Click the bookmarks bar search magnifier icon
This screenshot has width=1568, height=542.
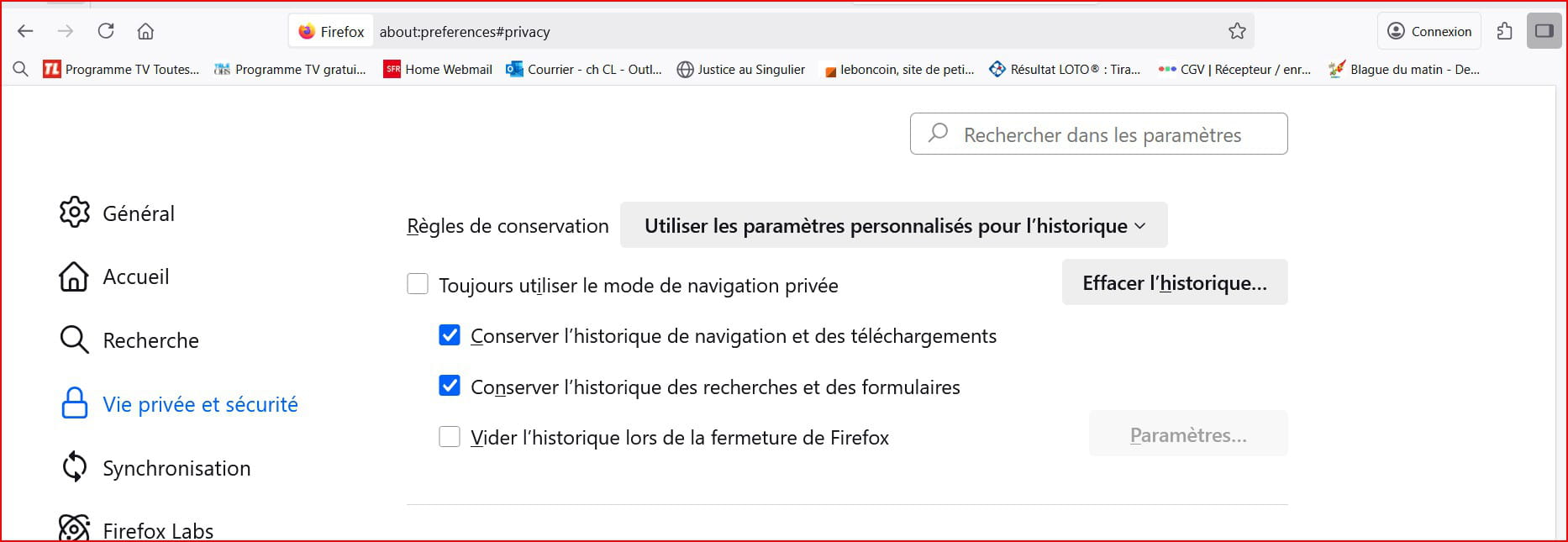pyautogui.click(x=21, y=70)
